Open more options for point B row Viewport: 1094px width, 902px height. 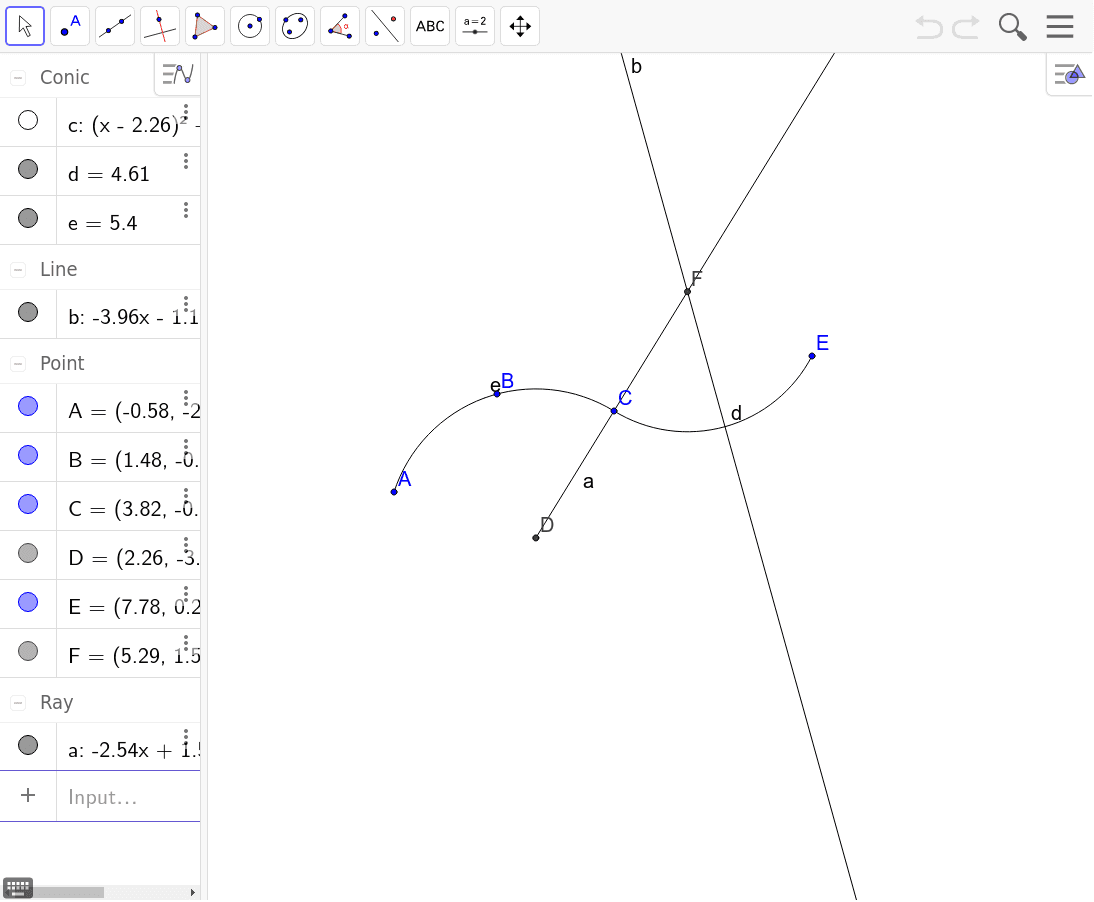click(x=186, y=447)
